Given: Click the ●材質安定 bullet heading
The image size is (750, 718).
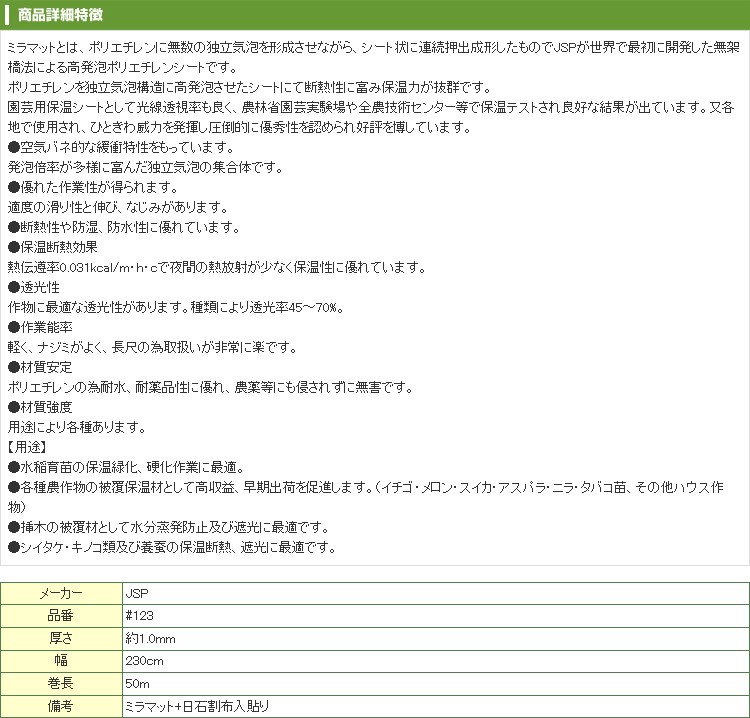Looking at the screenshot, I should (x=40, y=367).
